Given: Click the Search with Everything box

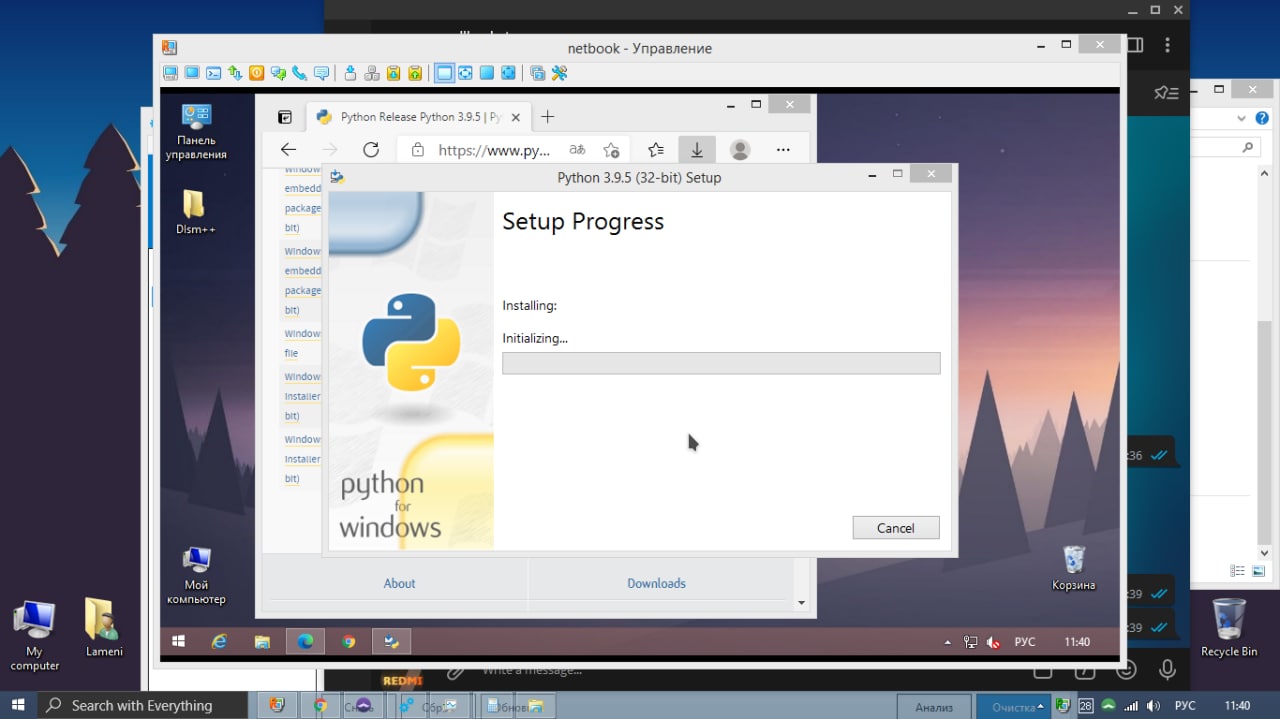Looking at the screenshot, I should coord(143,705).
